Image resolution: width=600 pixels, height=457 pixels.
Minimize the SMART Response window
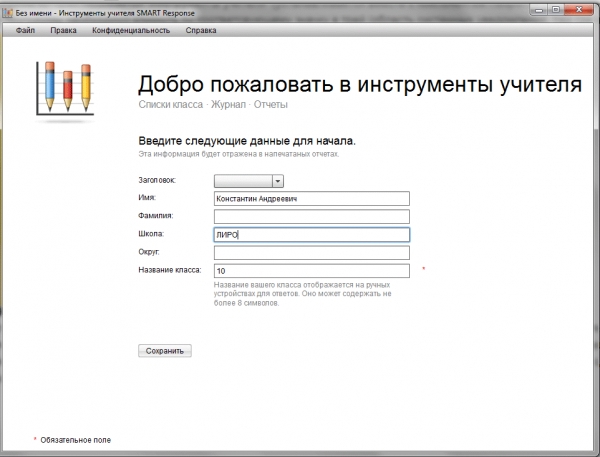click(539, 10)
